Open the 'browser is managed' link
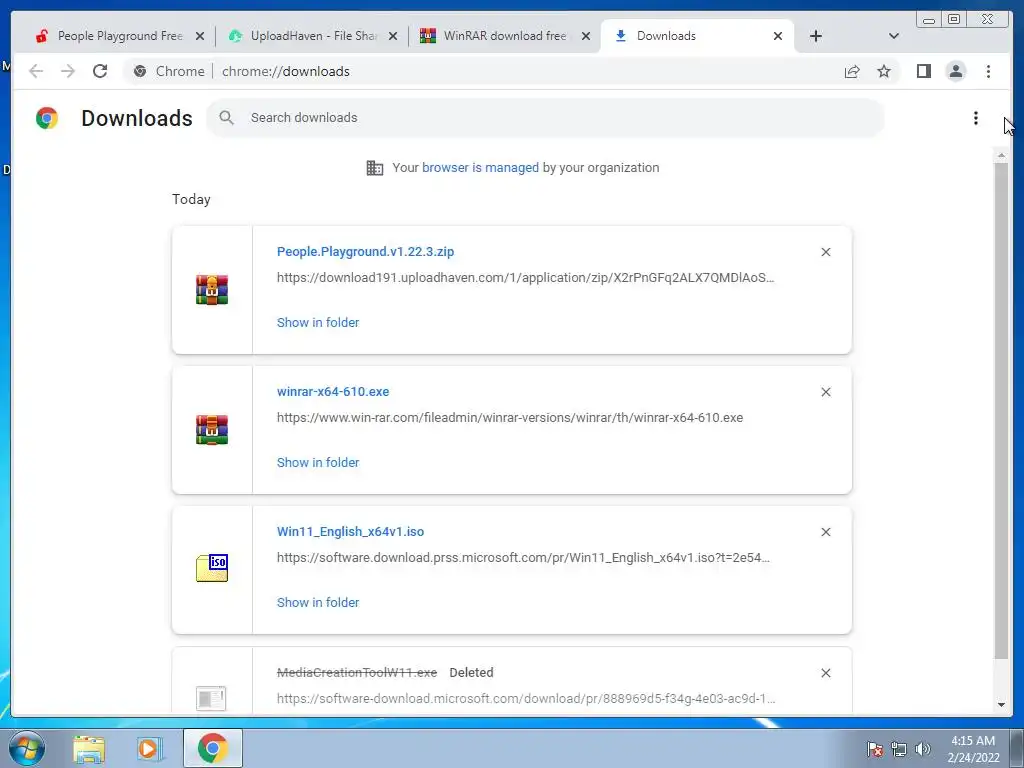 coord(481,168)
